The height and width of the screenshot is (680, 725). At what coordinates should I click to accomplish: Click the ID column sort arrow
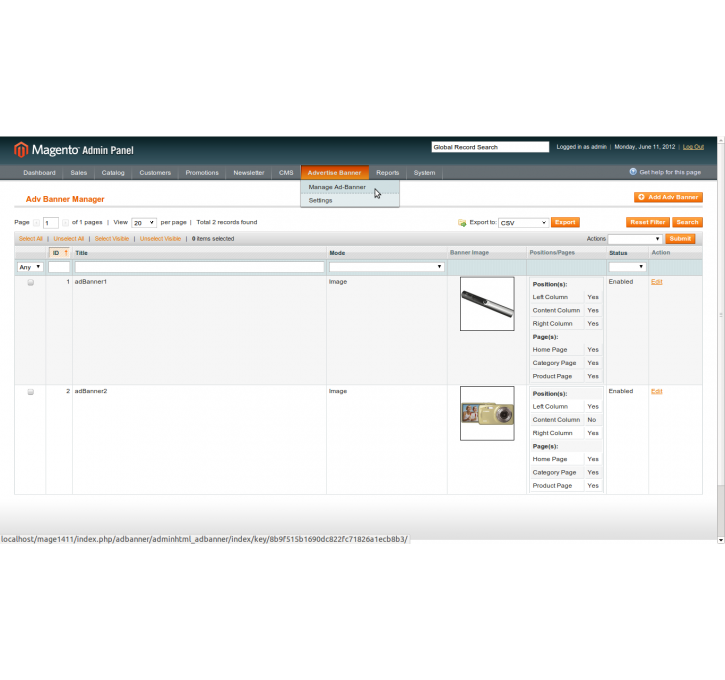tap(66, 253)
